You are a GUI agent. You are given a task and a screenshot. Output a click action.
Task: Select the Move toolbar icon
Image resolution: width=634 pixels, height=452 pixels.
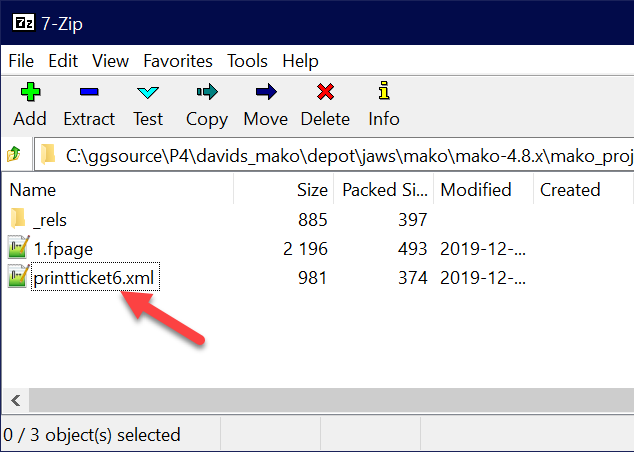pos(265,93)
